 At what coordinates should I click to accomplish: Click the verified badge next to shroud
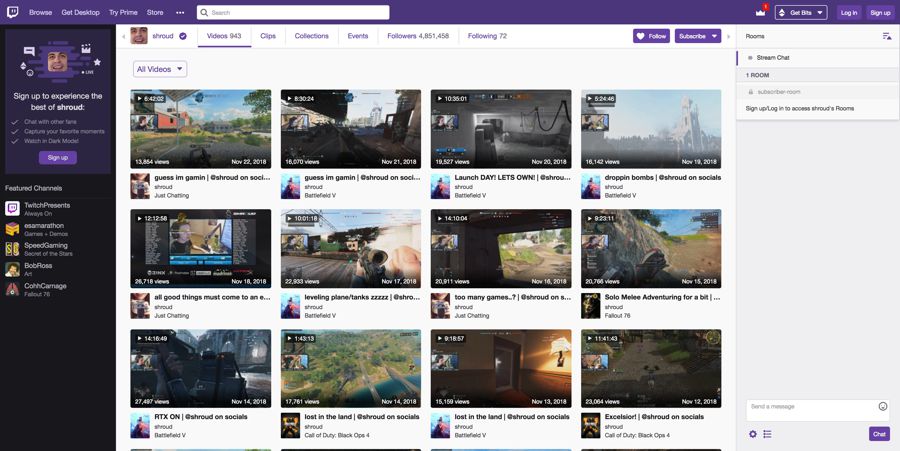click(183, 36)
